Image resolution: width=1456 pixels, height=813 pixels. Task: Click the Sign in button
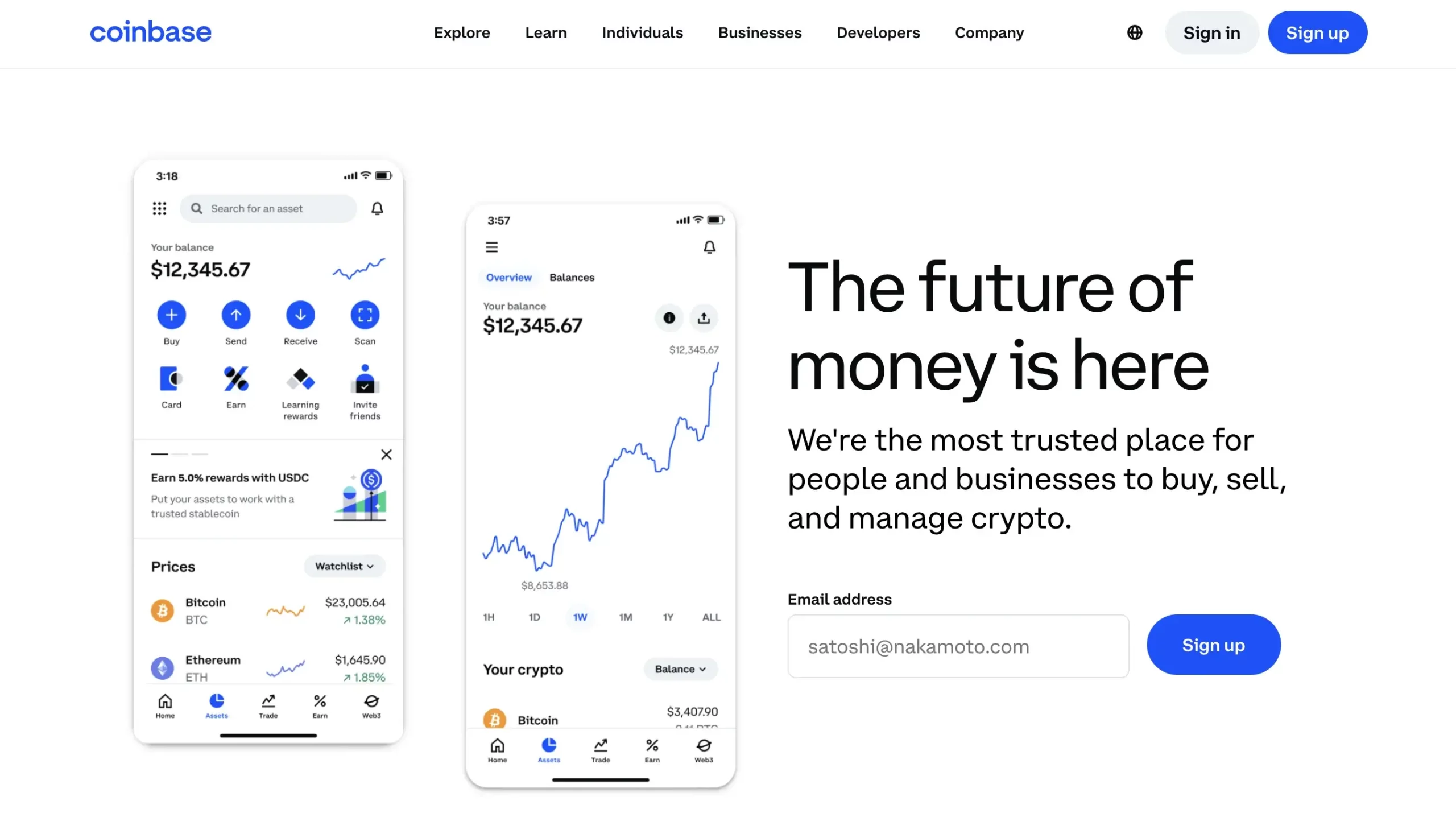[x=1212, y=33]
